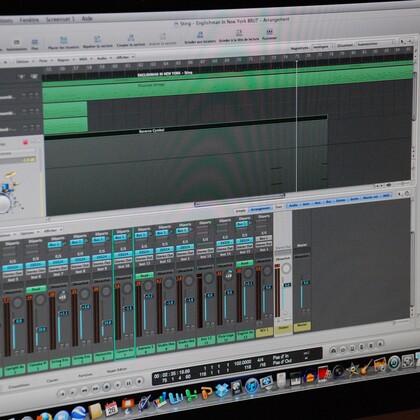The width and height of the screenshot is (420, 420).
Task: Toggle the Master channel filter in mixer
Action: pos(370,197)
